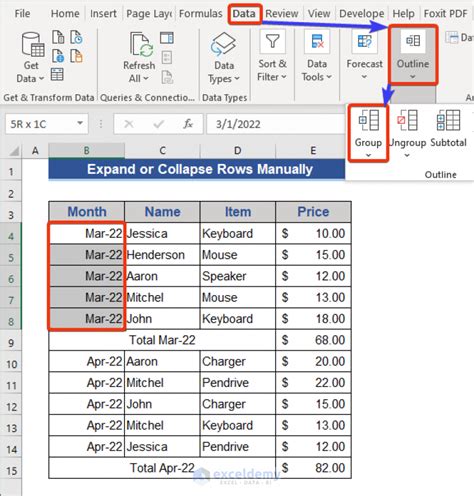The height and width of the screenshot is (496, 474).
Task: Expand the Group dropdown chevron
Action: 368,155
